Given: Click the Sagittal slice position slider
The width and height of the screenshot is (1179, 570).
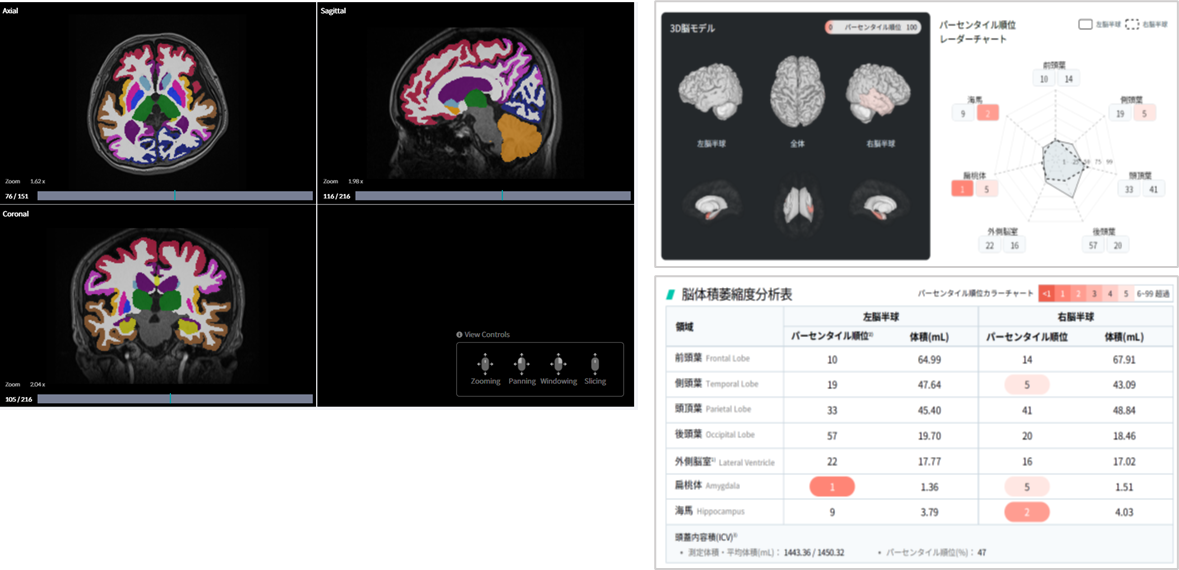Looking at the screenshot, I should 492,196.
